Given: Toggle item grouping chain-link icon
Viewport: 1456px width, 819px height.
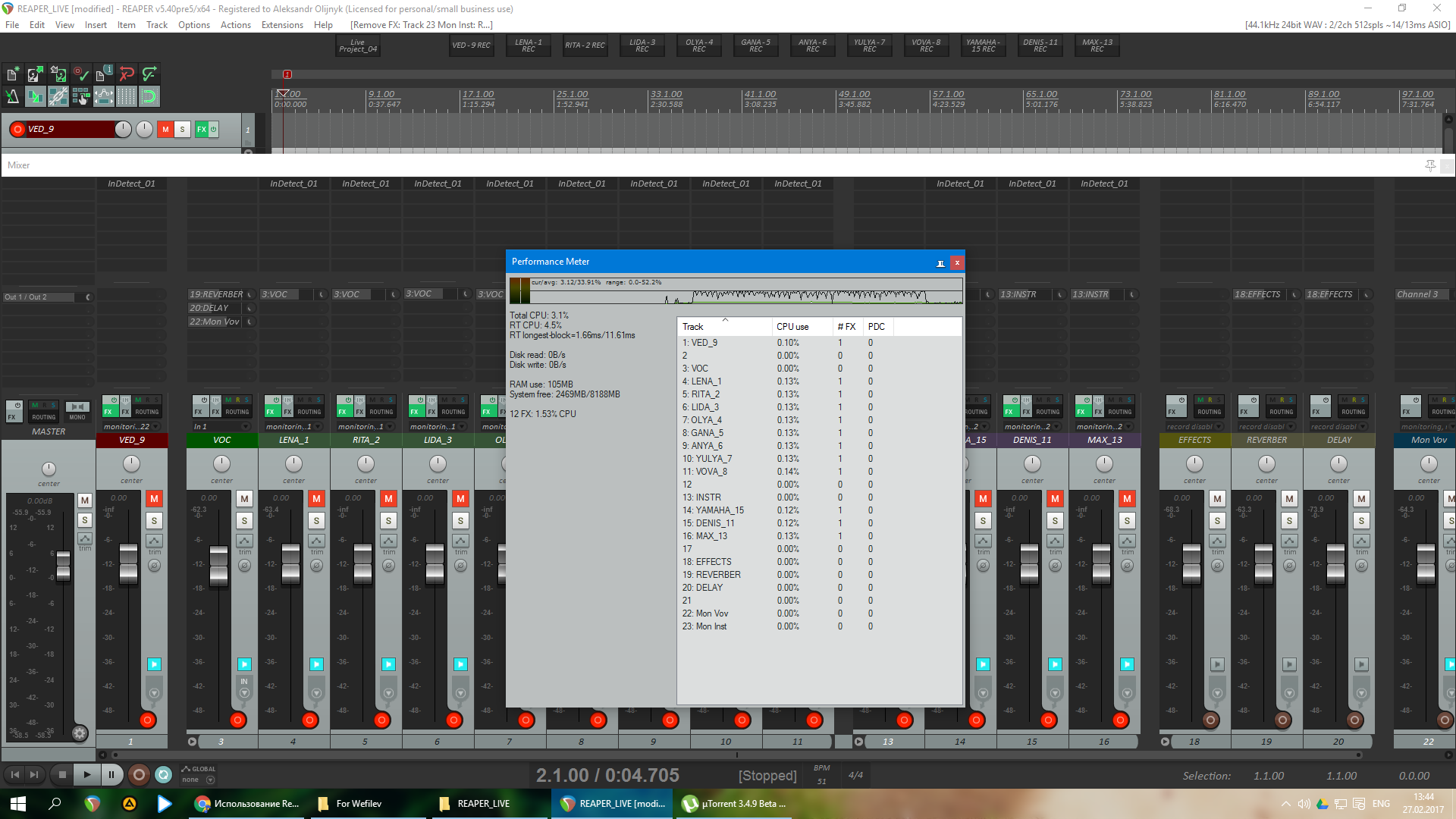Looking at the screenshot, I should pos(58,96).
